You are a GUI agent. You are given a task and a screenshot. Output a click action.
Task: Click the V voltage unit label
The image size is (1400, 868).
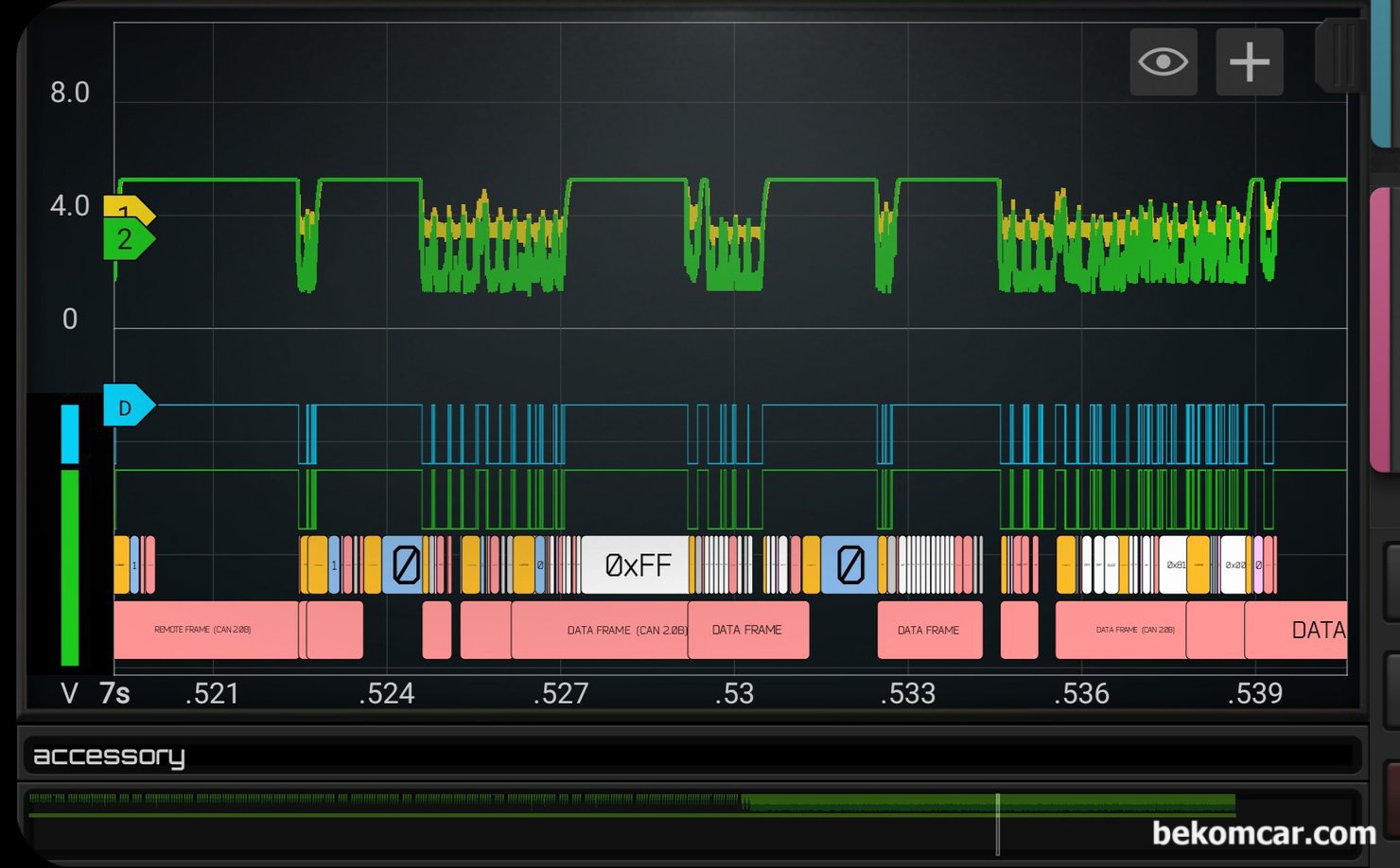point(69,694)
